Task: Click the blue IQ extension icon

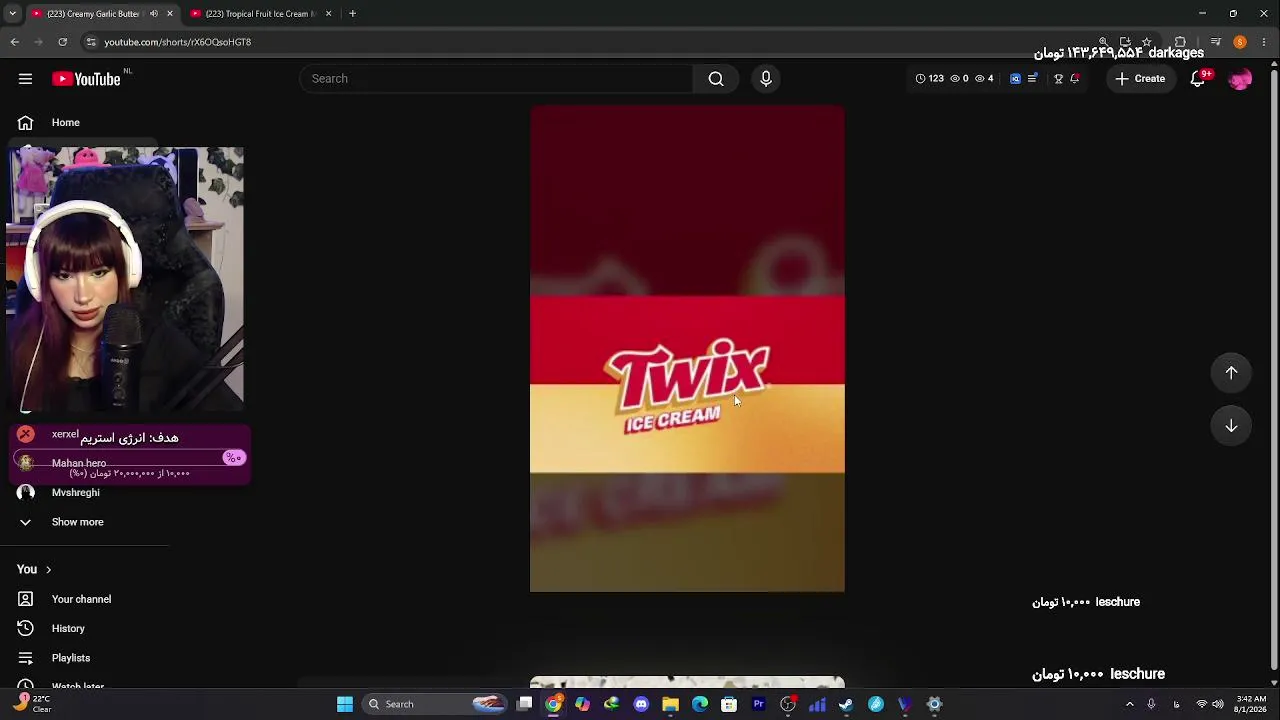Action: tap(1015, 79)
